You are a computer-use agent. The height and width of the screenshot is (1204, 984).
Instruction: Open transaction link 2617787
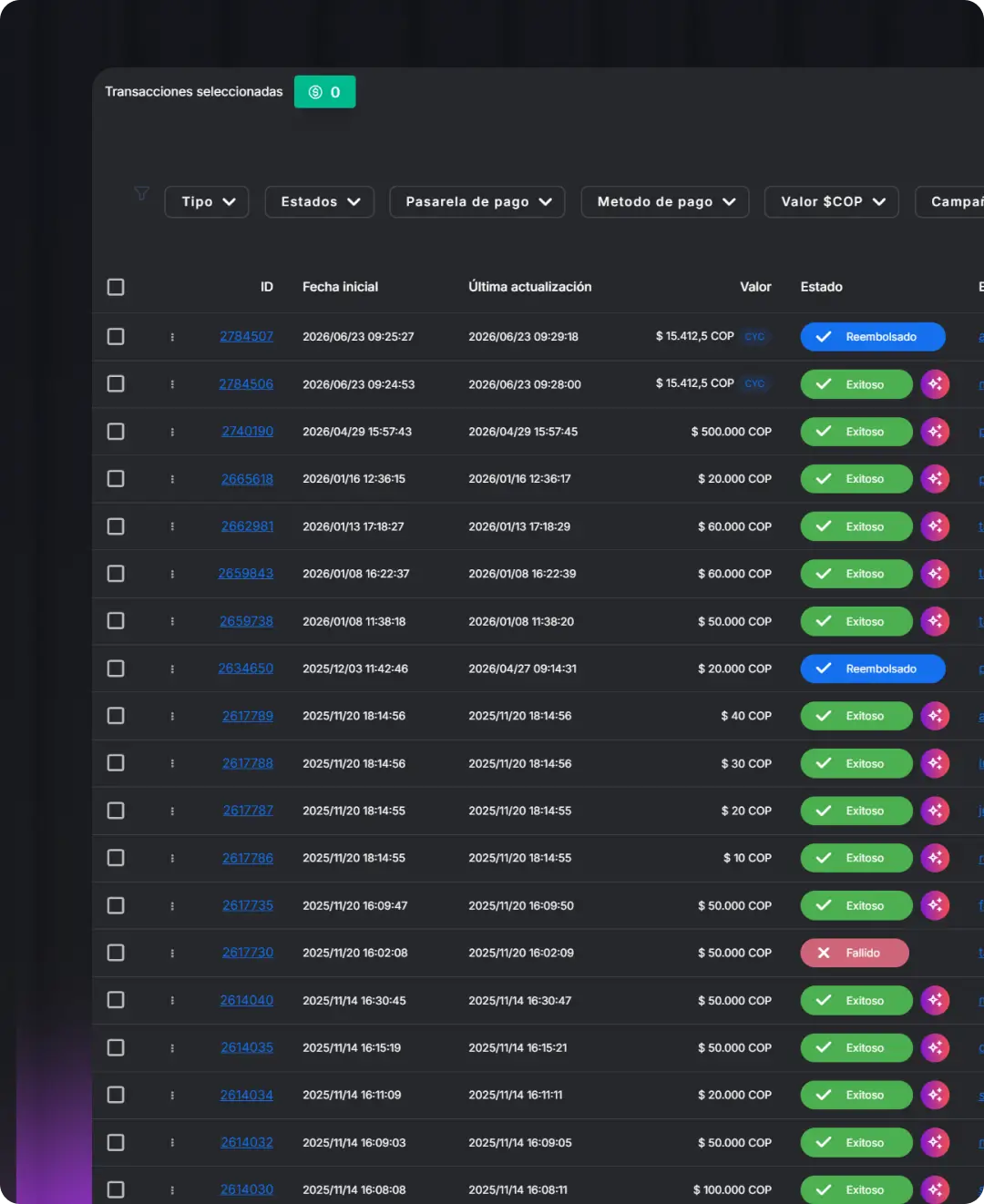[x=248, y=811]
